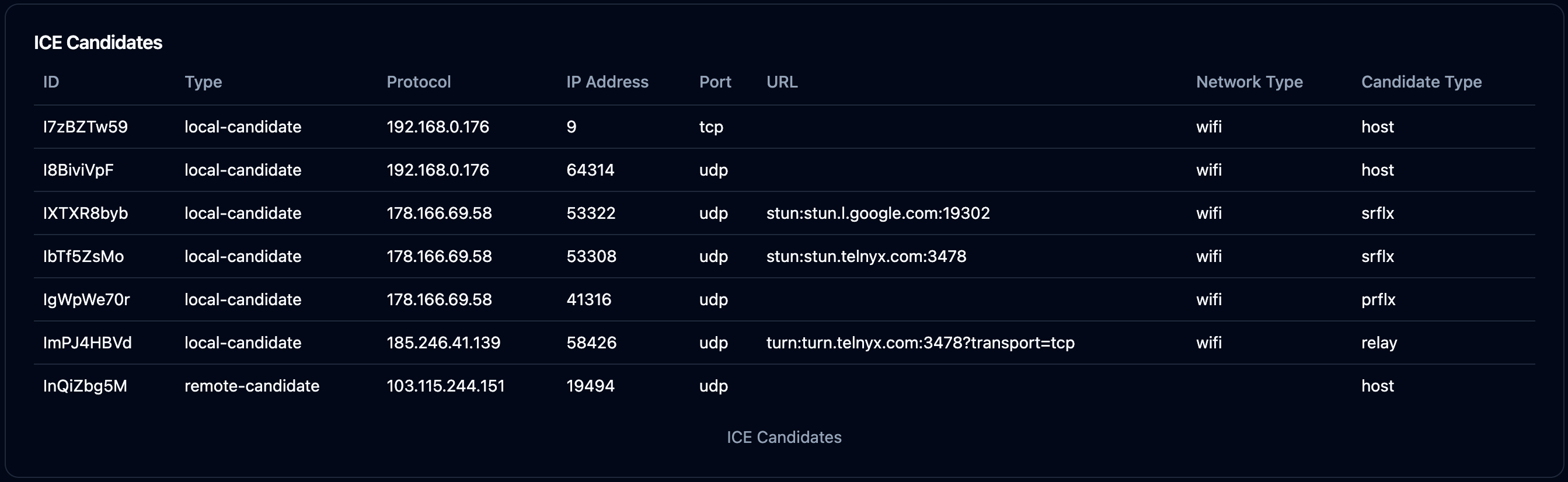Click the Protocol column header

pyautogui.click(x=419, y=82)
